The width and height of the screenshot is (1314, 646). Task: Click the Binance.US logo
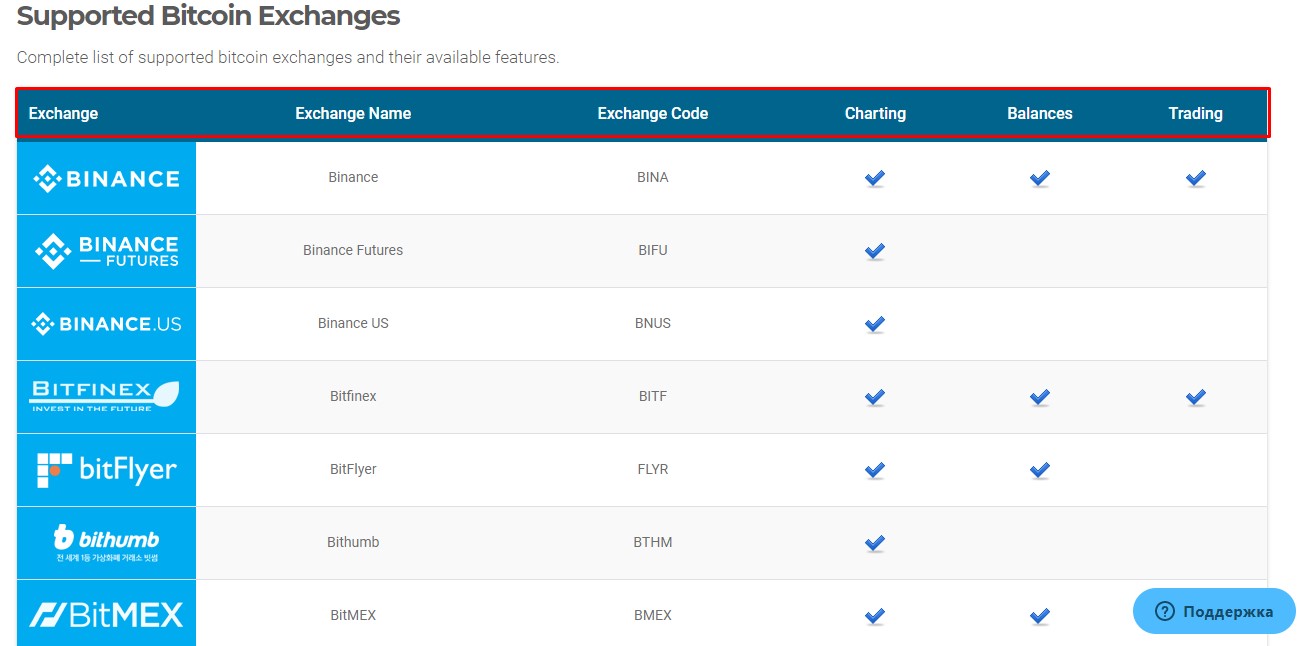pyautogui.click(x=106, y=324)
